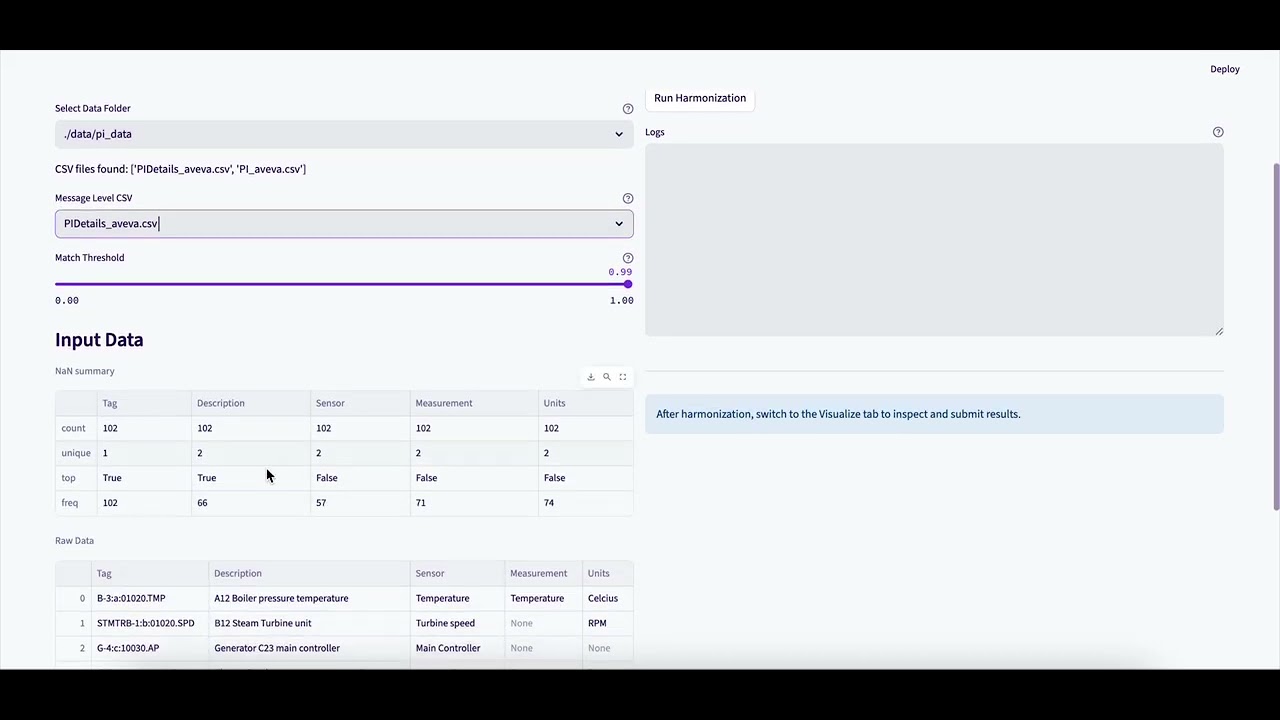Open the ./data/pi_data folder dropdown

[x=344, y=134]
